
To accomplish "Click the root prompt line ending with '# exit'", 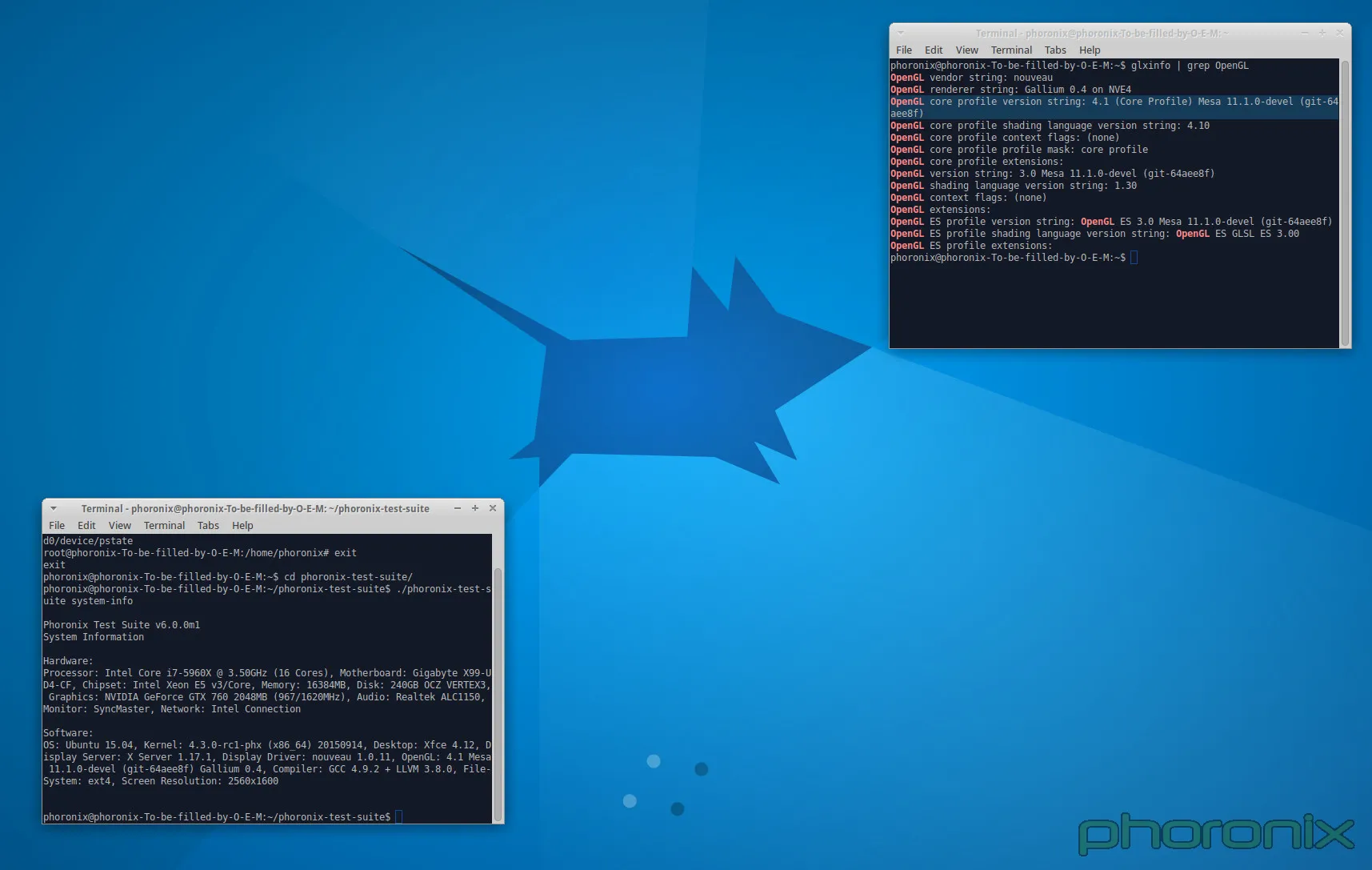I will point(200,553).
